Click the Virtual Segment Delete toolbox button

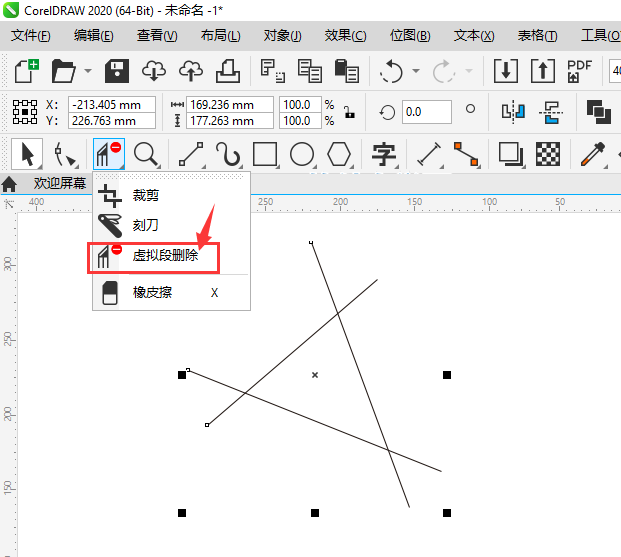coord(109,154)
